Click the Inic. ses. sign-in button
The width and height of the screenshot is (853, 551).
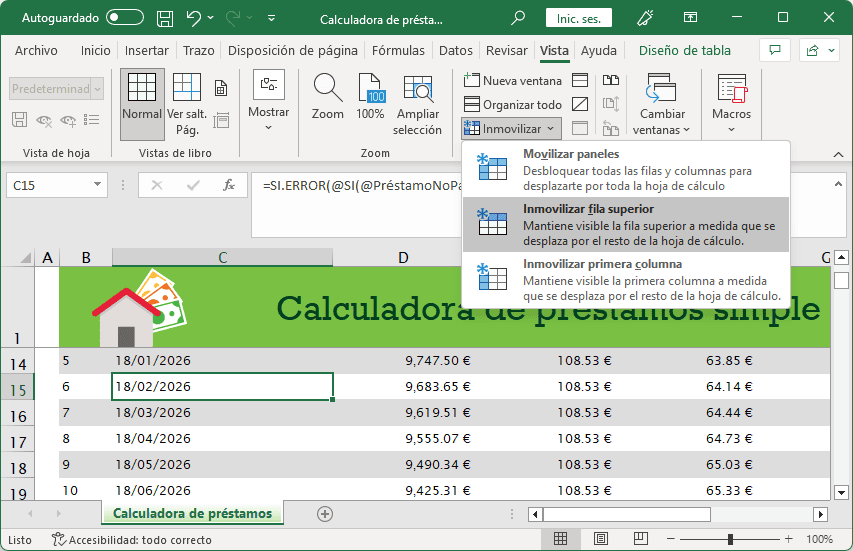tap(578, 18)
